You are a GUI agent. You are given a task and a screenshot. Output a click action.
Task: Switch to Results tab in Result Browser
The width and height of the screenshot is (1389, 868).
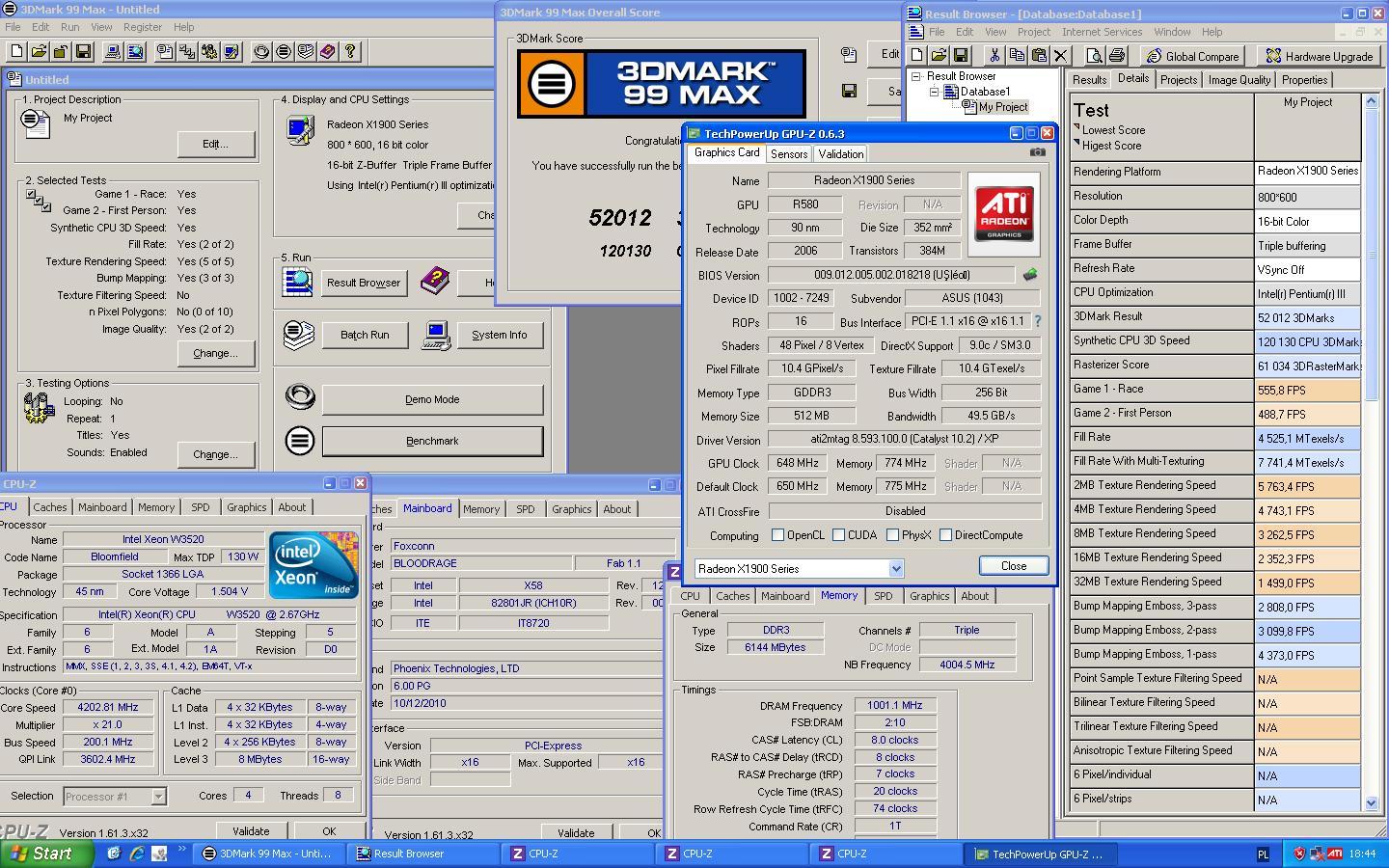pyautogui.click(x=1089, y=80)
